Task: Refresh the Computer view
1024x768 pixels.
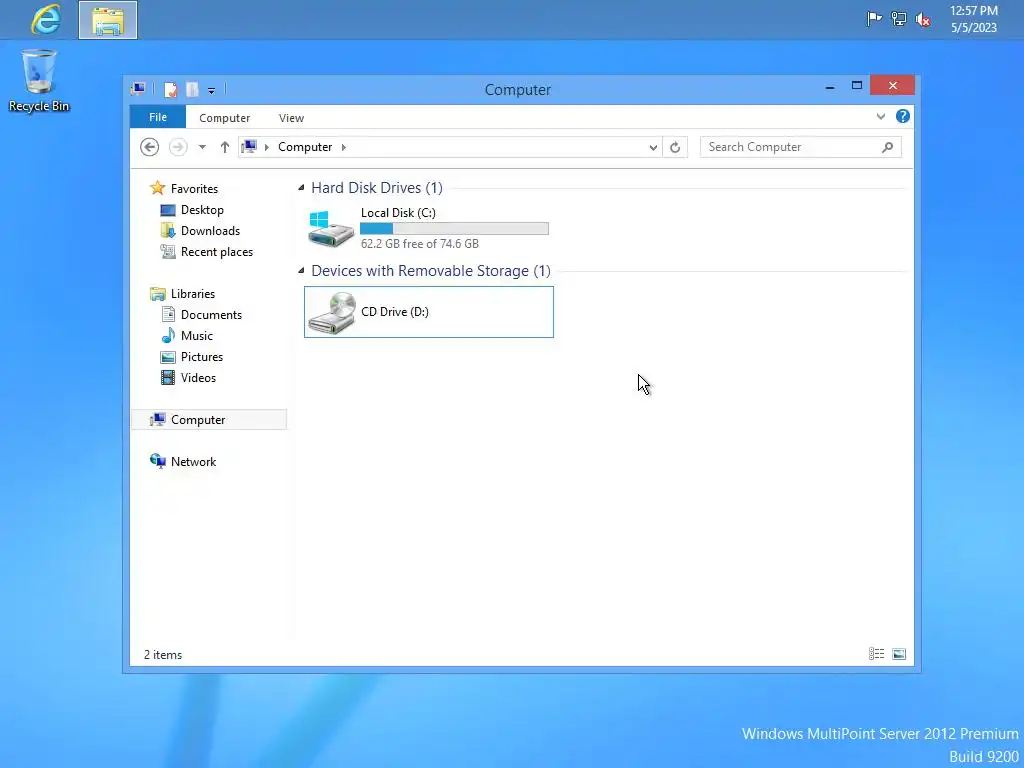Action: tap(675, 147)
